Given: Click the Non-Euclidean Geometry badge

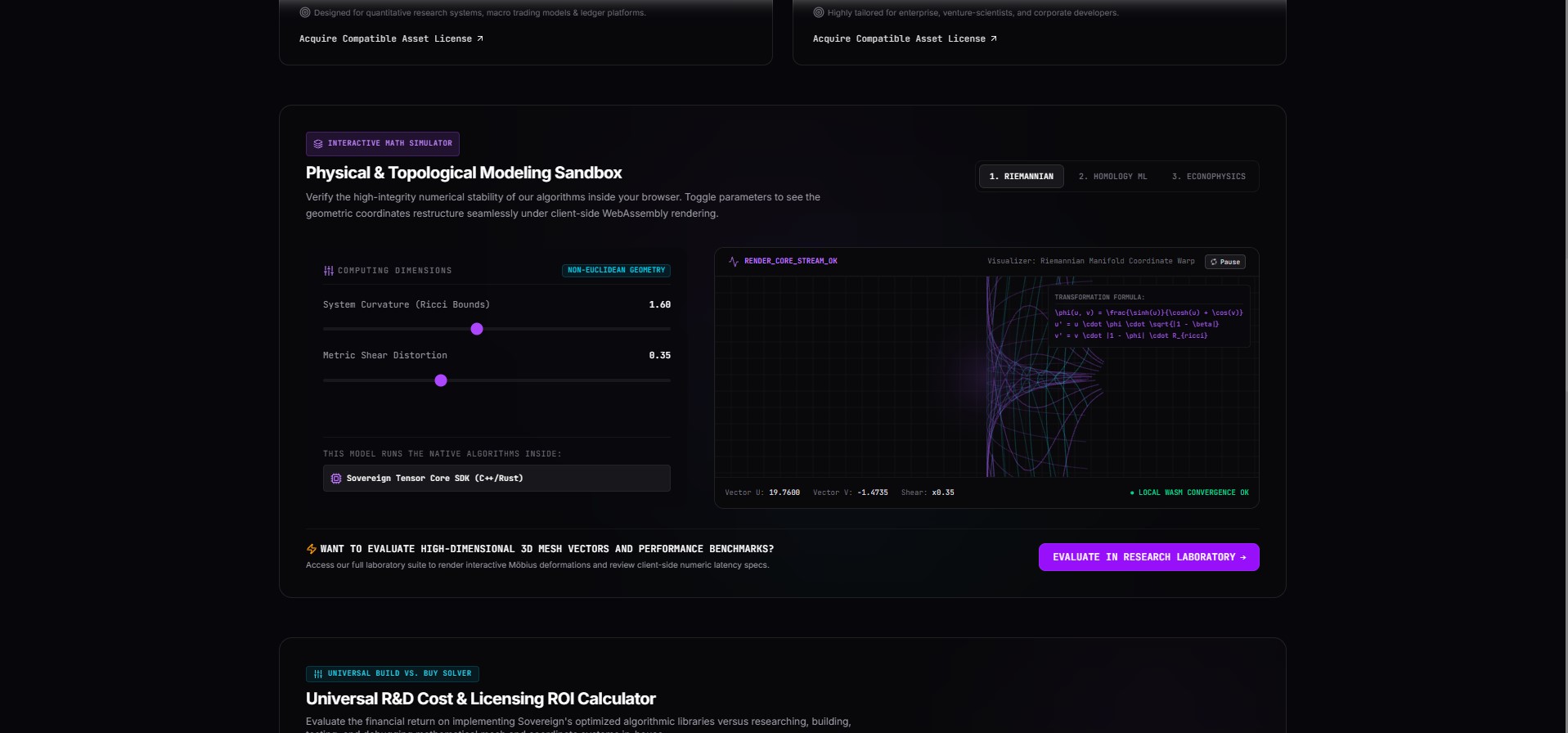Looking at the screenshot, I should point(616,270).
